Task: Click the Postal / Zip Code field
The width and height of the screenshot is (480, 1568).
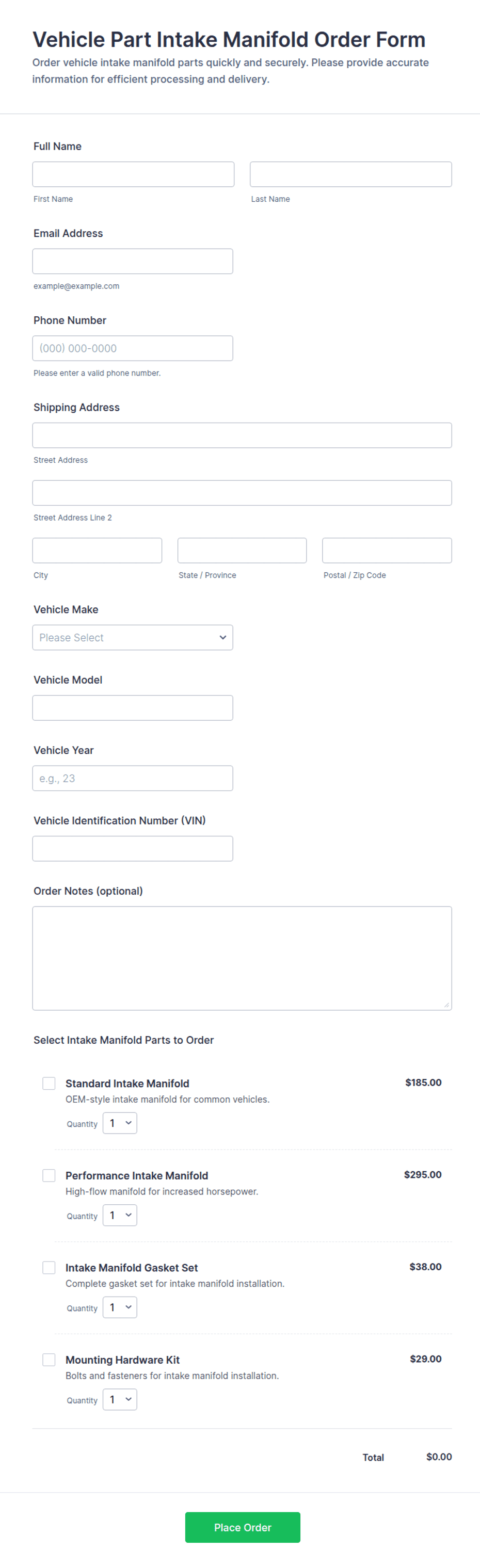Action: [387, 550]
